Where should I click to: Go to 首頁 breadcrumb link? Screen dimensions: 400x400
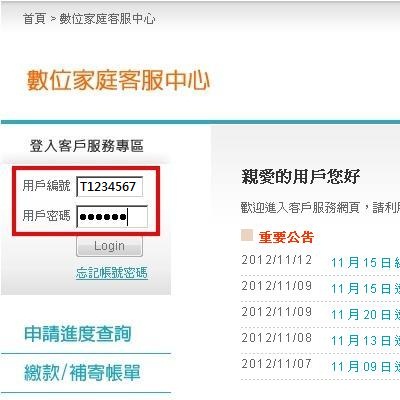[x=34, y=19]
